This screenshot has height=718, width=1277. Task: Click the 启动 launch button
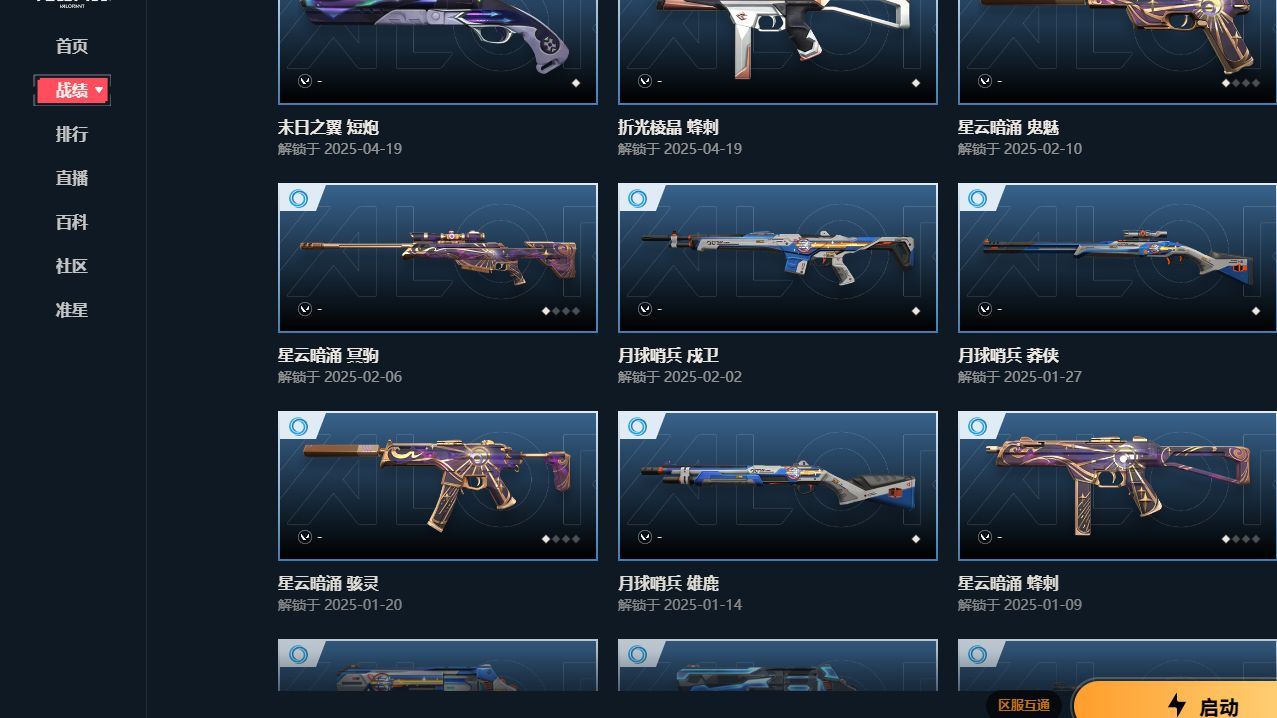1175,703
